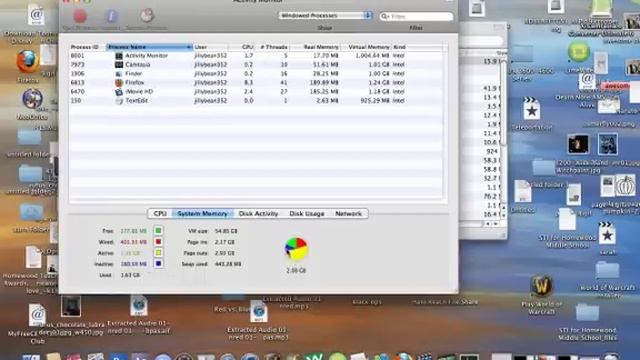Click the memory usage pie chart
The image size is (640, 360).
pyautogui.click(x=296, y=249)
